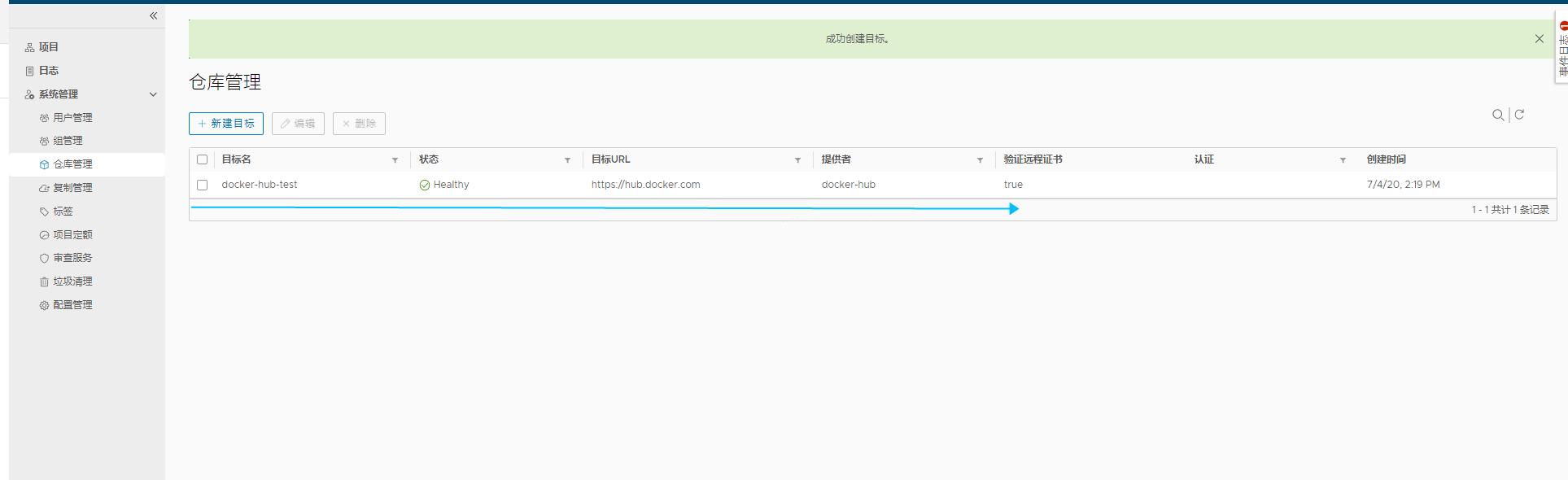
Task: Open the 目标名 column filter
Action: pyautogui.click(x=395, y=160)
